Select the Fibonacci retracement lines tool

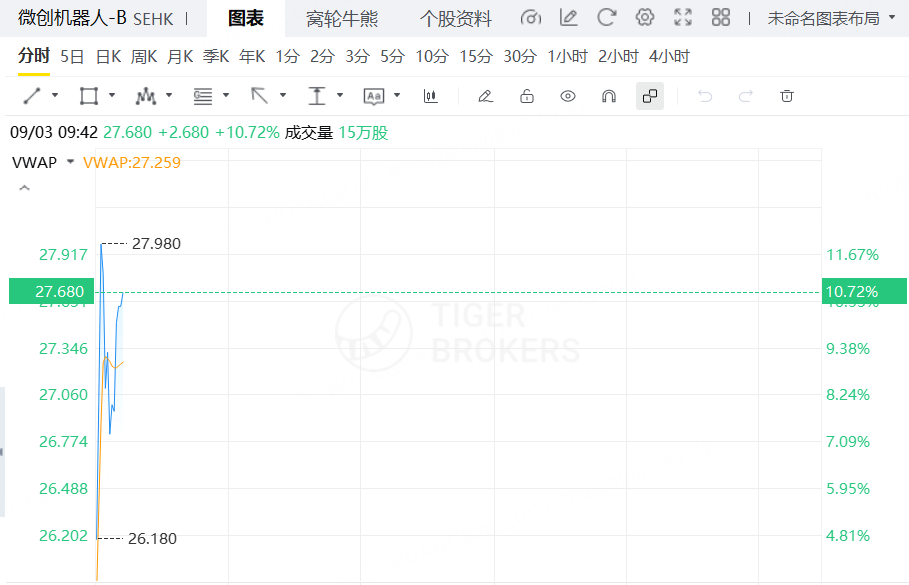click(202, 96)
